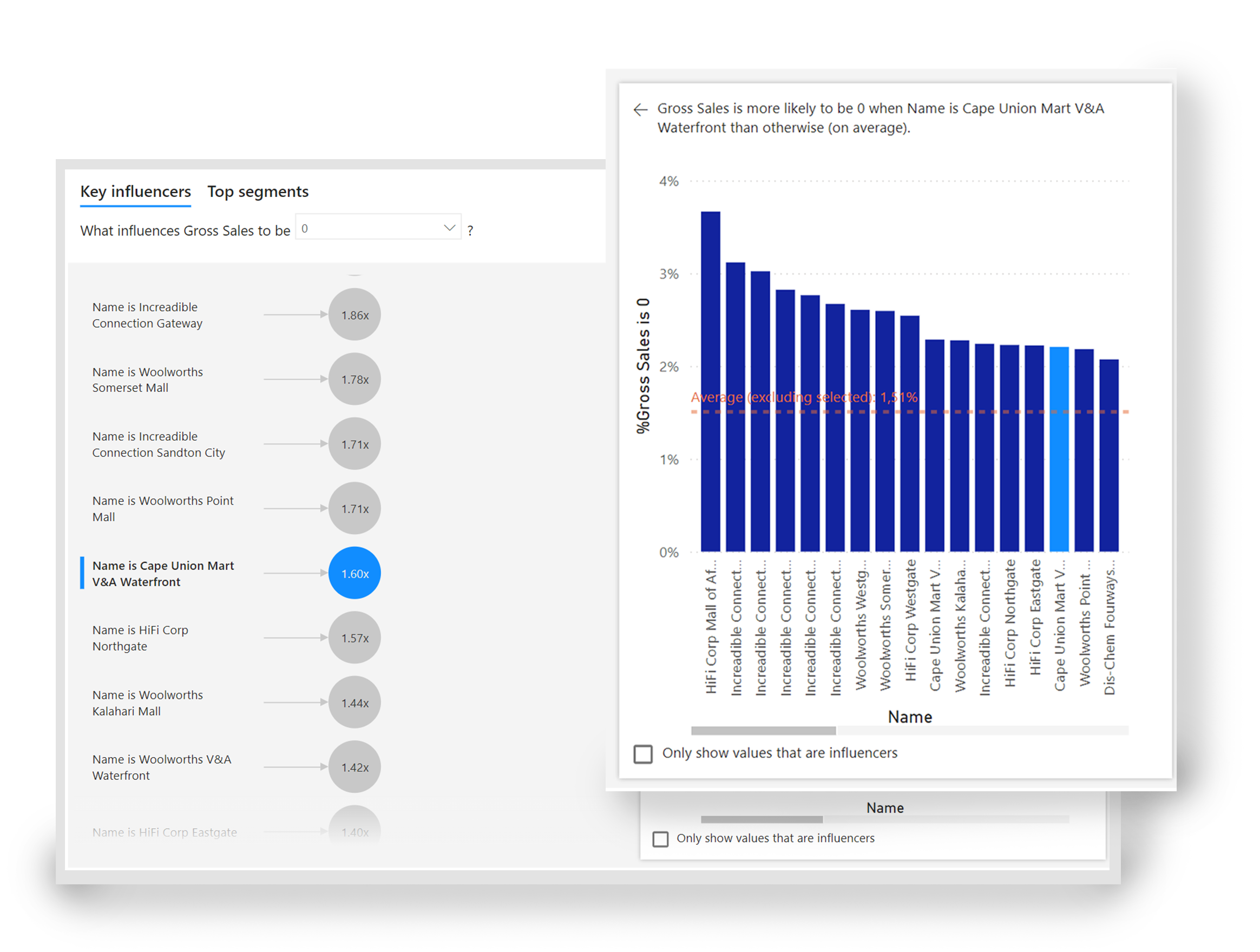
Task: Select the 1.44x Woolworths Kalahari Mall bubble
Action: point(355,703)
